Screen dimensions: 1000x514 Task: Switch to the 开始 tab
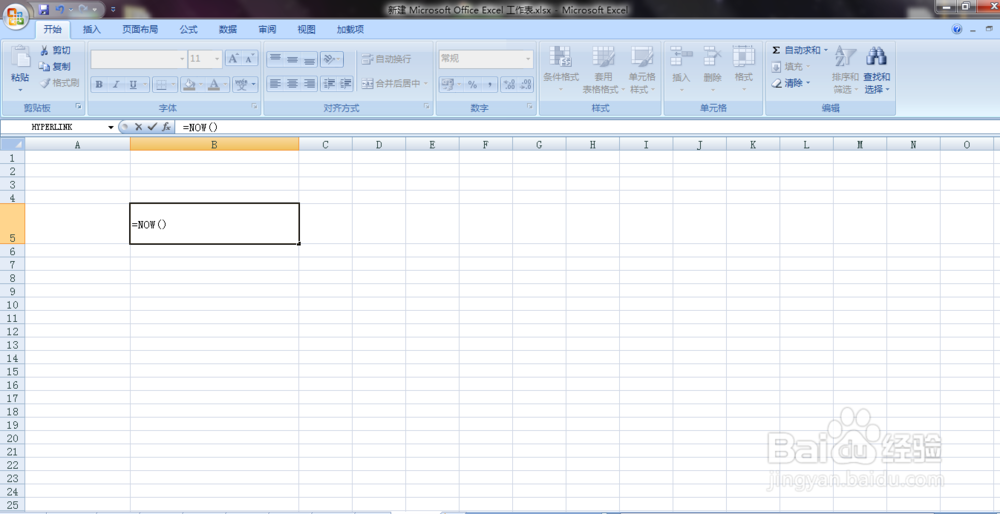[53, 29]
